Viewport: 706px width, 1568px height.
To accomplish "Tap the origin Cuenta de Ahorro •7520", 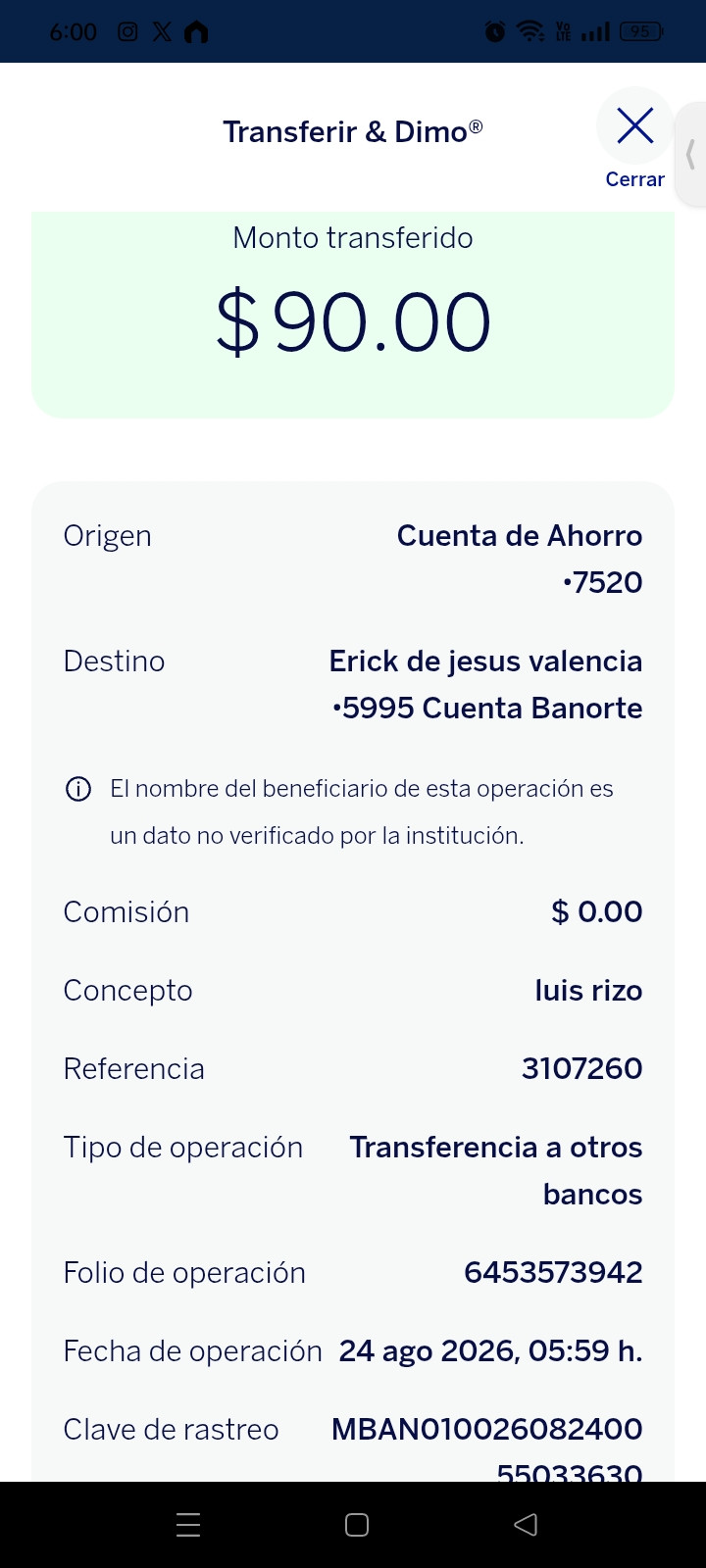I will pos(520,559).
